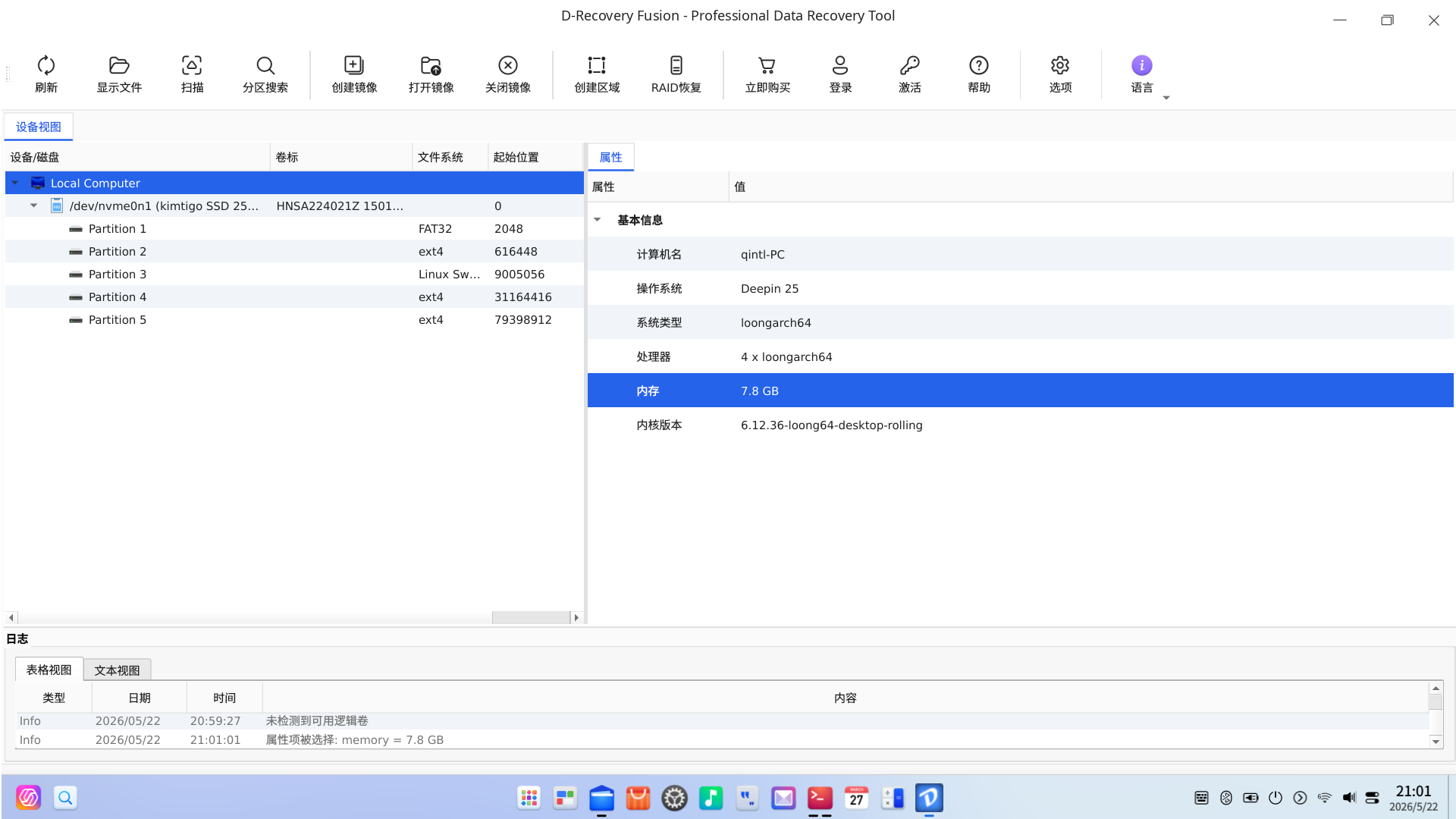Viewport: 1456px width, 819px height.
Task: Switch log to 文本视图 tab
Action: pyautogui.click(x=117, y=670)
